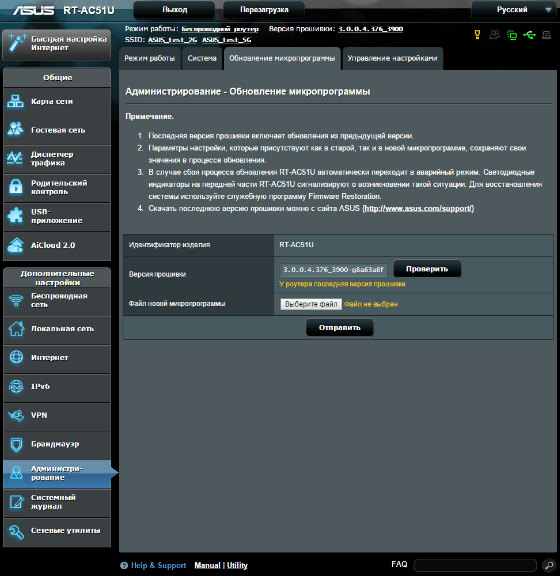Open the Utility link in footer

[x=237, y=565]
